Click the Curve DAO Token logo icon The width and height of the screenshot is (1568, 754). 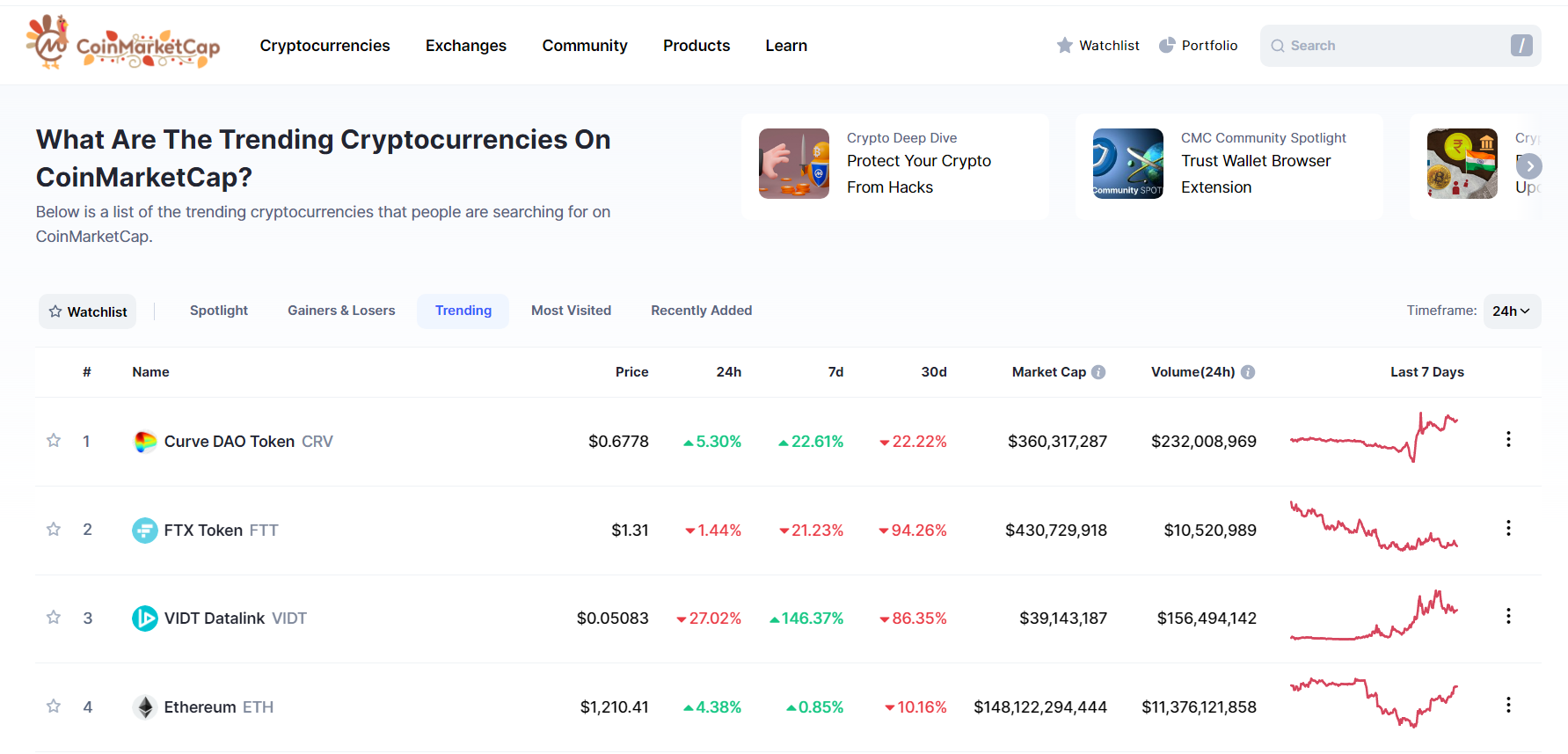pos(145,442)
